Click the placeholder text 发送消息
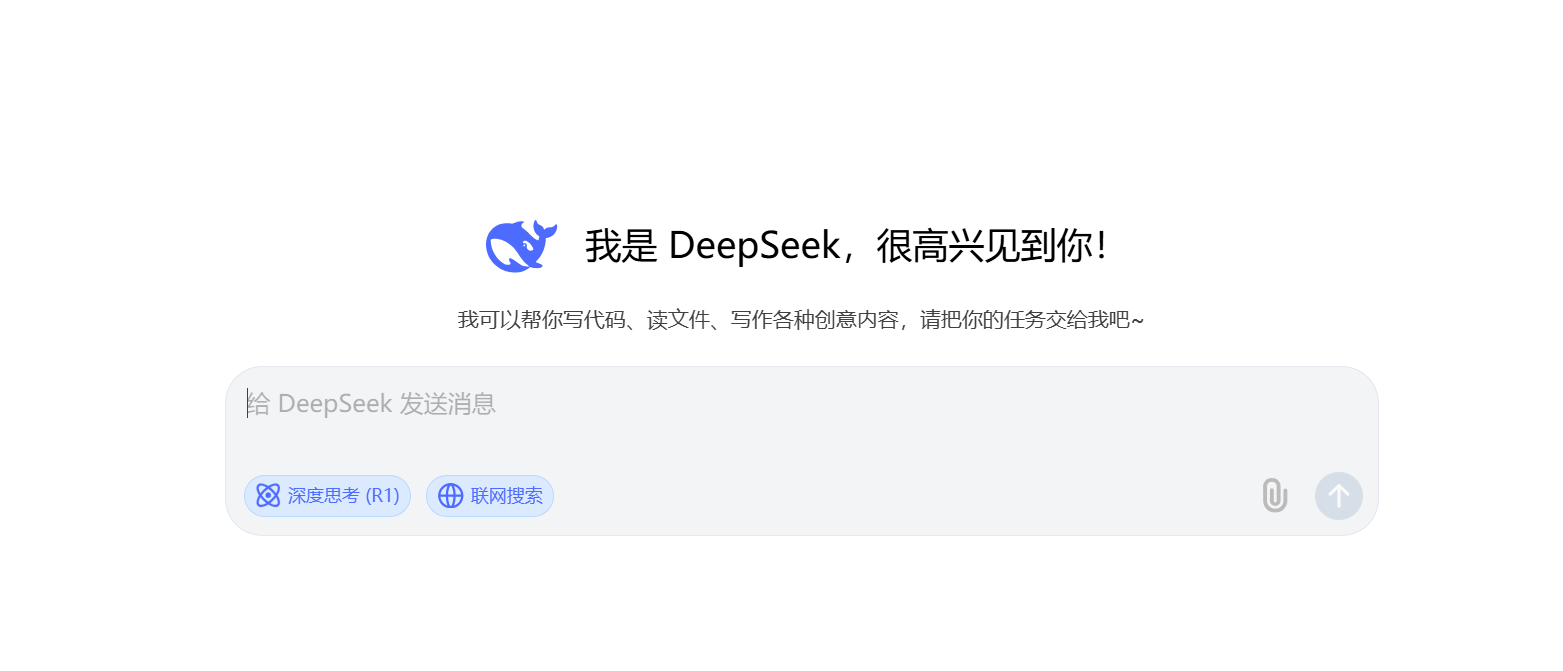This screenshot has width=1563, height=671. pyautogui.click(x=448, y=404)
